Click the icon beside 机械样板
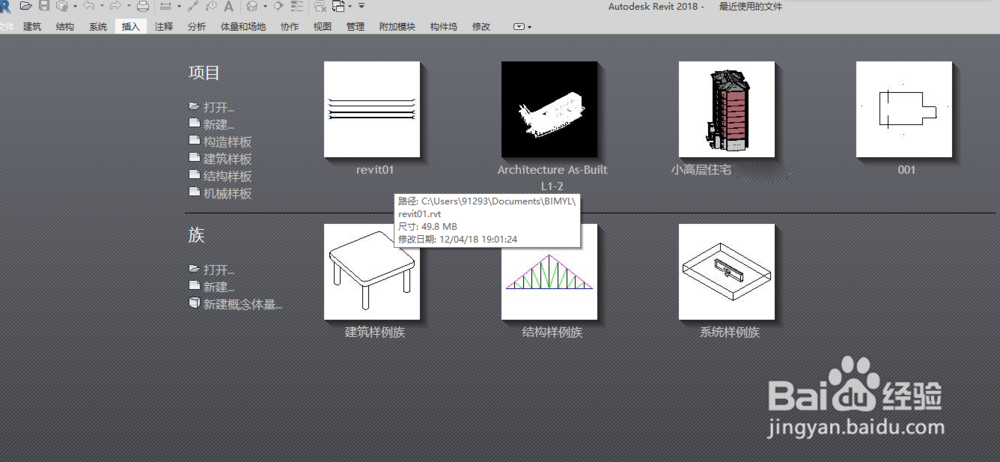This screenshot has width=1000, height=462. pos(194,191)
